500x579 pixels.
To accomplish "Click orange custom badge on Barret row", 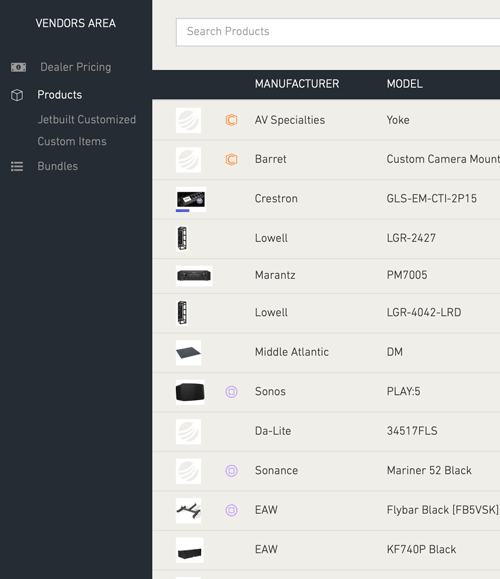I will 231,160.
